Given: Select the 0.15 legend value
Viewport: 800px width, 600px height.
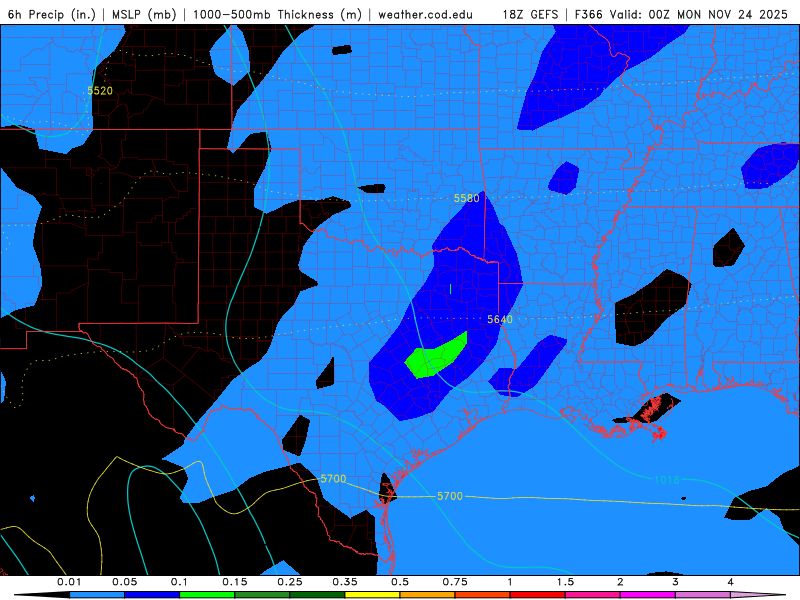Looking at the screenshot, I should coord(235,582).
